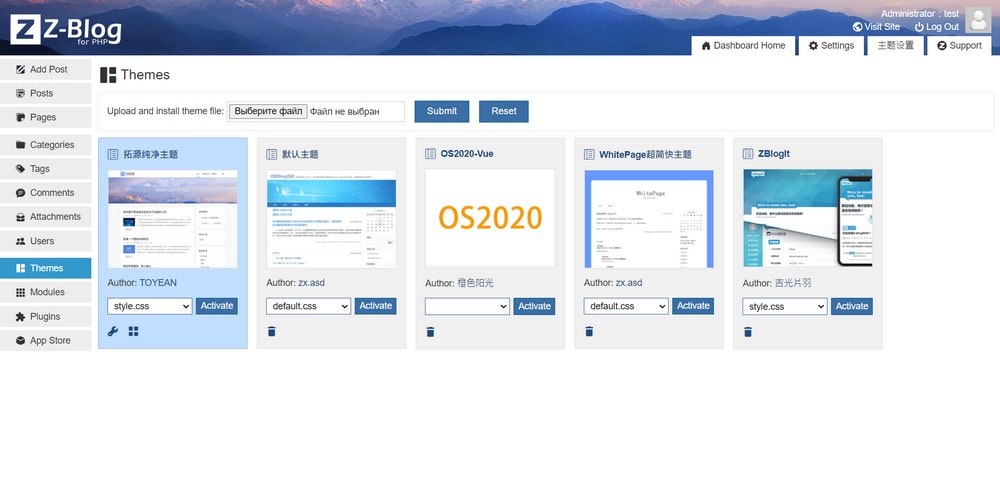Click the info icon beside ZBlogIt title

[748, 154]
